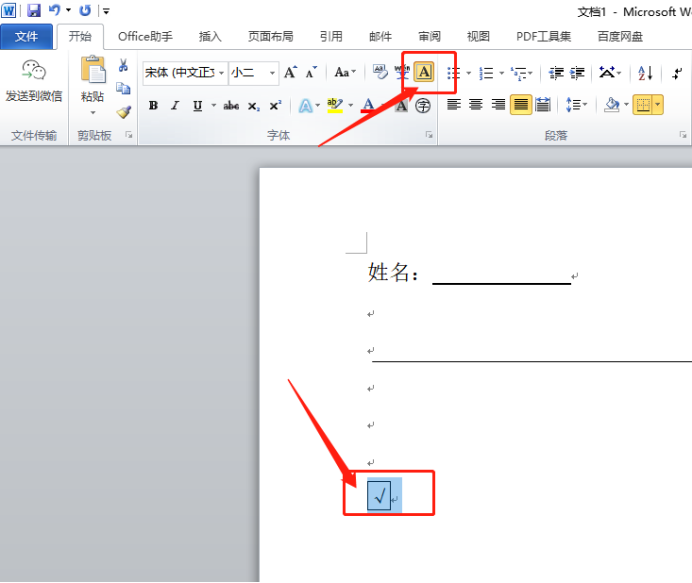Open the PDF工具集 tab
Viewport: 692px width, 583px height.
coord(543,37)
